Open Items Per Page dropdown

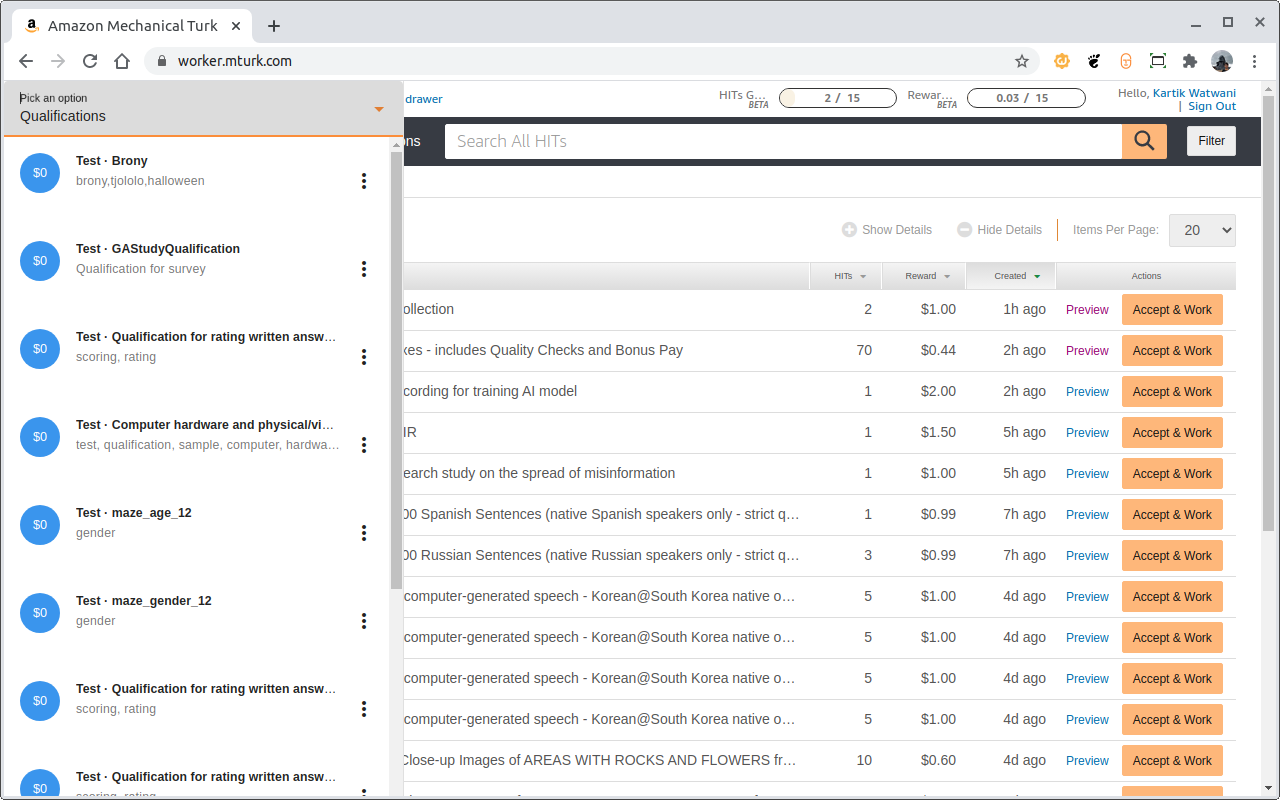[x=1202, y=230]
